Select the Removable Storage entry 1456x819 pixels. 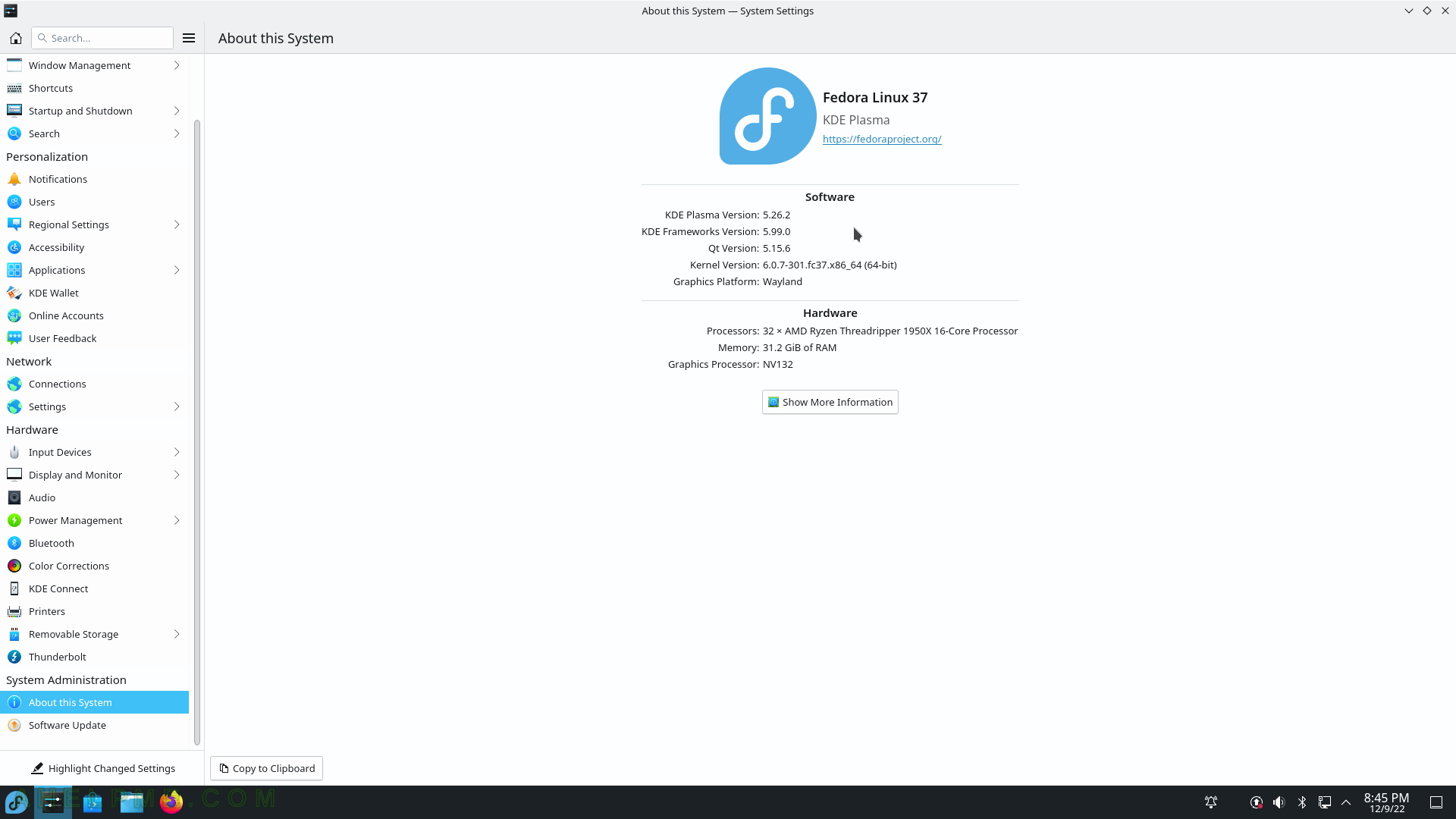point(94,634)
